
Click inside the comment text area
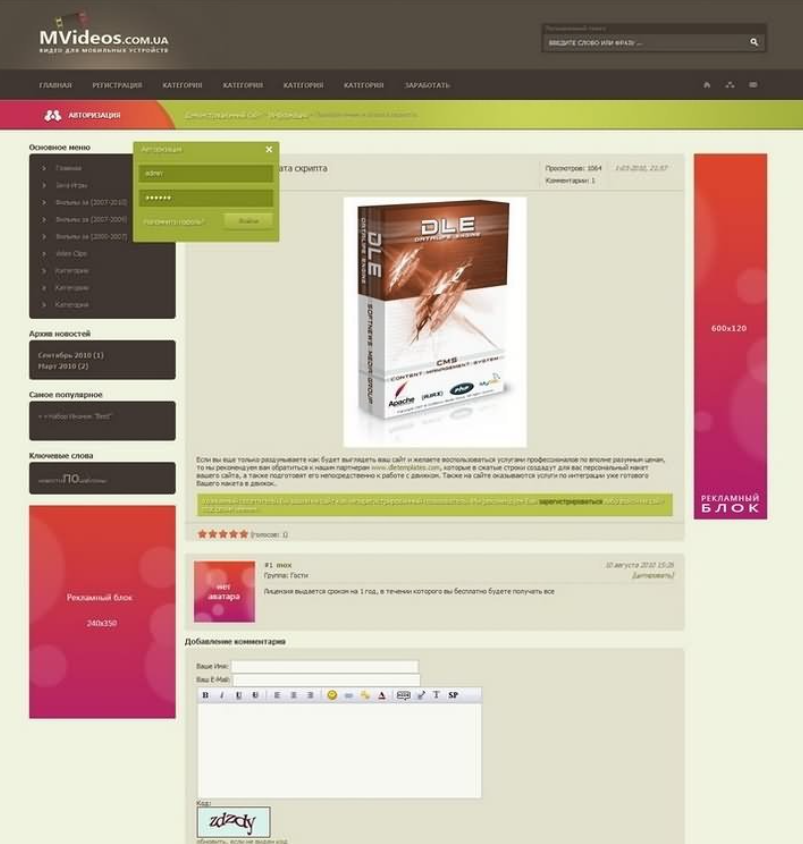pos(339,750)
